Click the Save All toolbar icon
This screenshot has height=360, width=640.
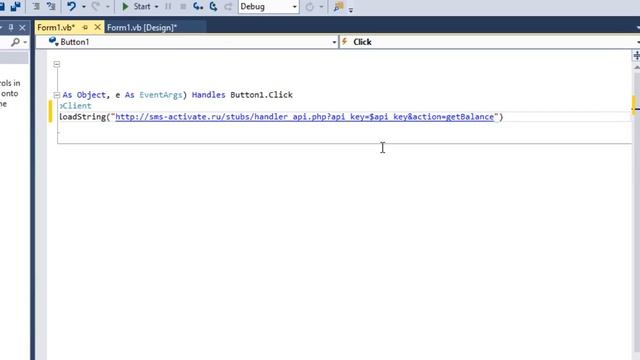pos(16,6)
